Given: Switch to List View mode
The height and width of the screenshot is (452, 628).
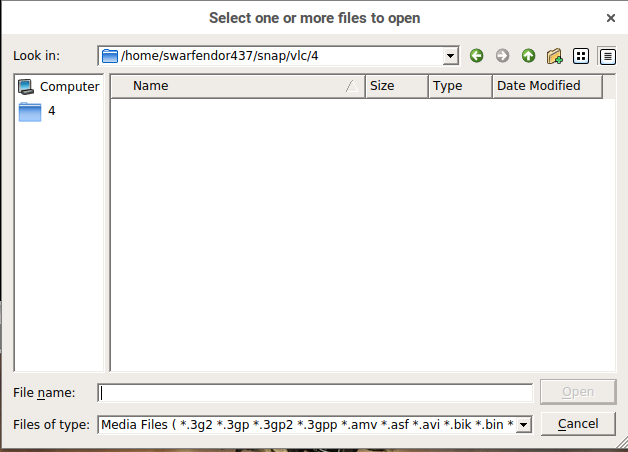Looking at the screenshot, I should coord(581,56).
